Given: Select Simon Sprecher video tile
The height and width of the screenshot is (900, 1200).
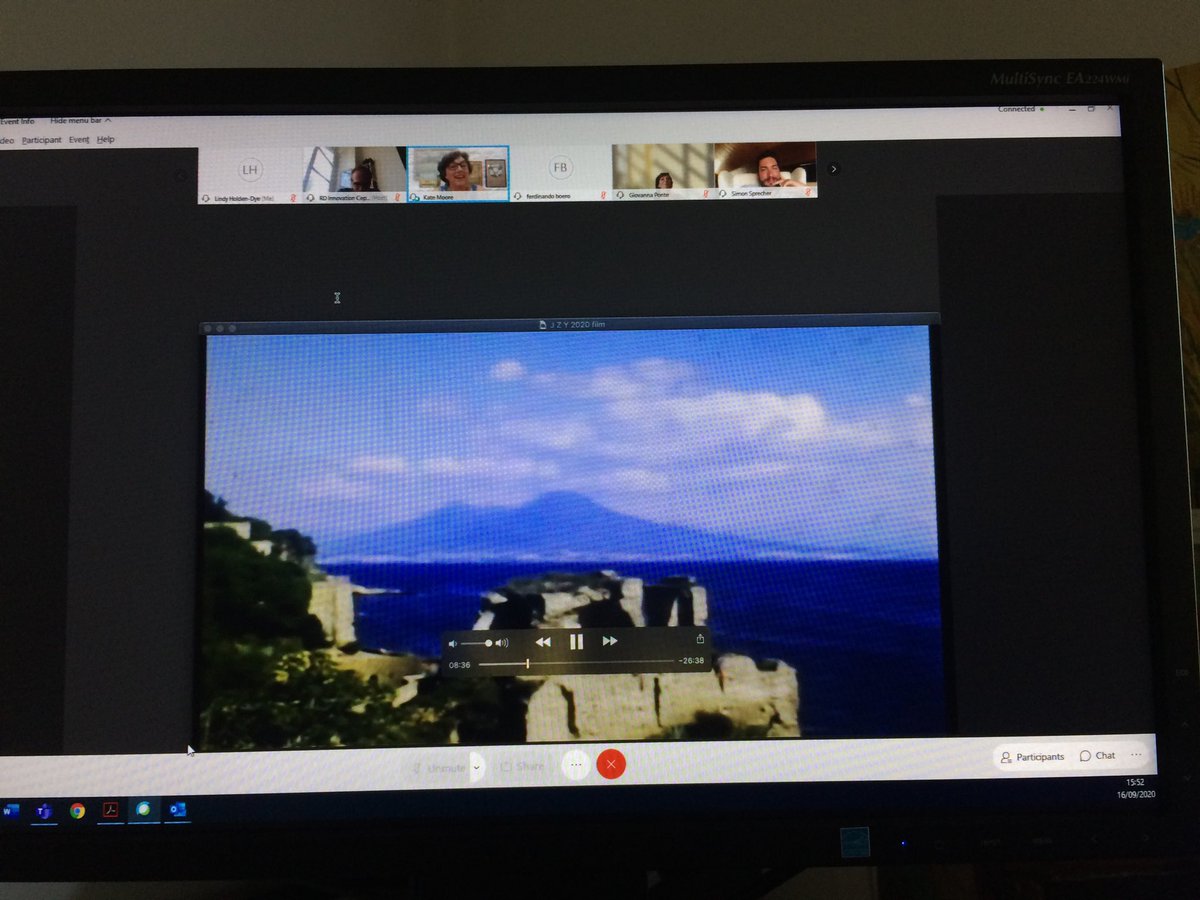Looking at the screenshot, I should coord(765,169).
